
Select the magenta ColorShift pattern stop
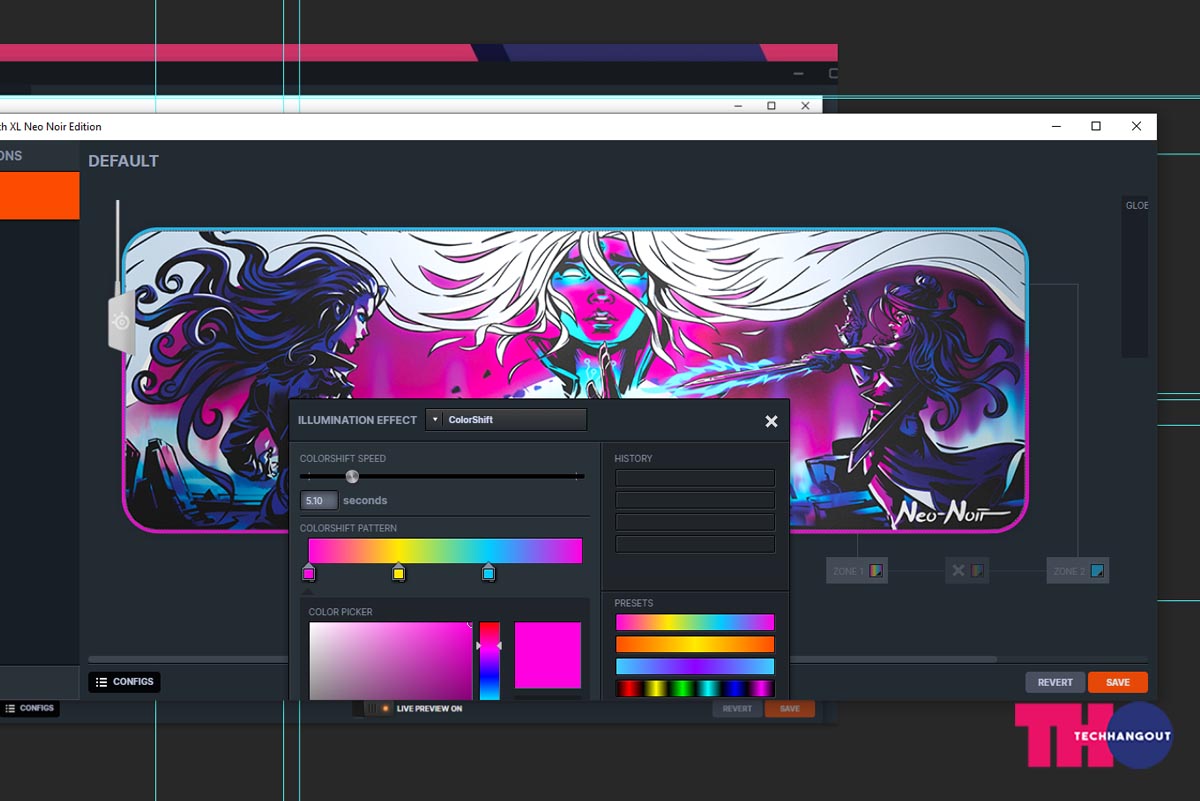click(x=308, y=573)
